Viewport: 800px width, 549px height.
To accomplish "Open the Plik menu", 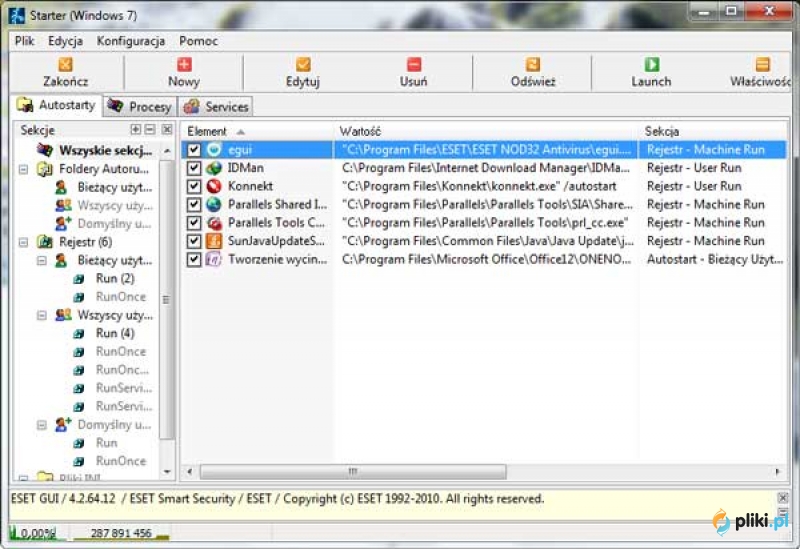I will click(x=24, y=41).
